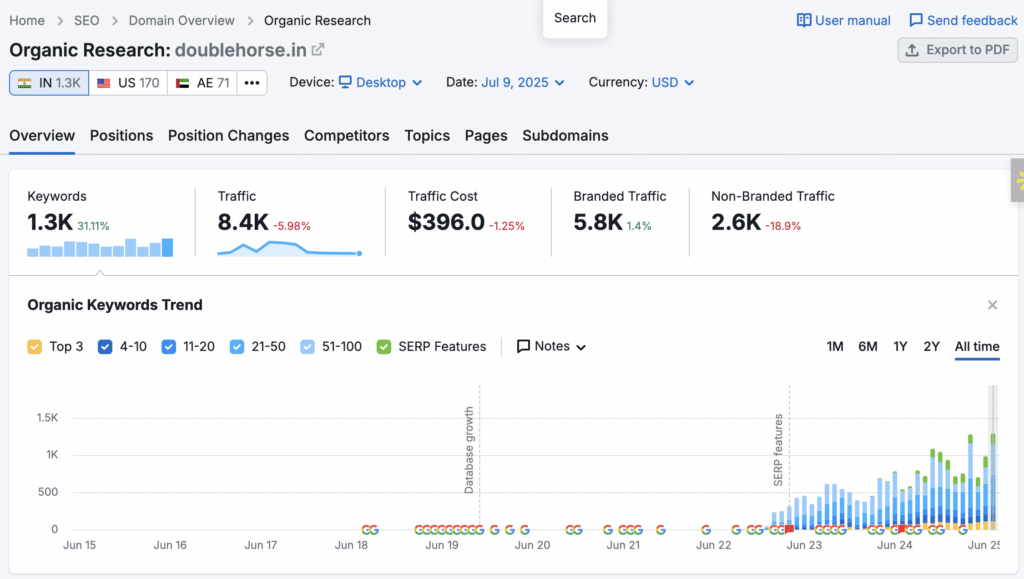This screenshot has width=1024, height=579.
Task: Click the Traffic 8.4K value
Action: pos(243,223)
